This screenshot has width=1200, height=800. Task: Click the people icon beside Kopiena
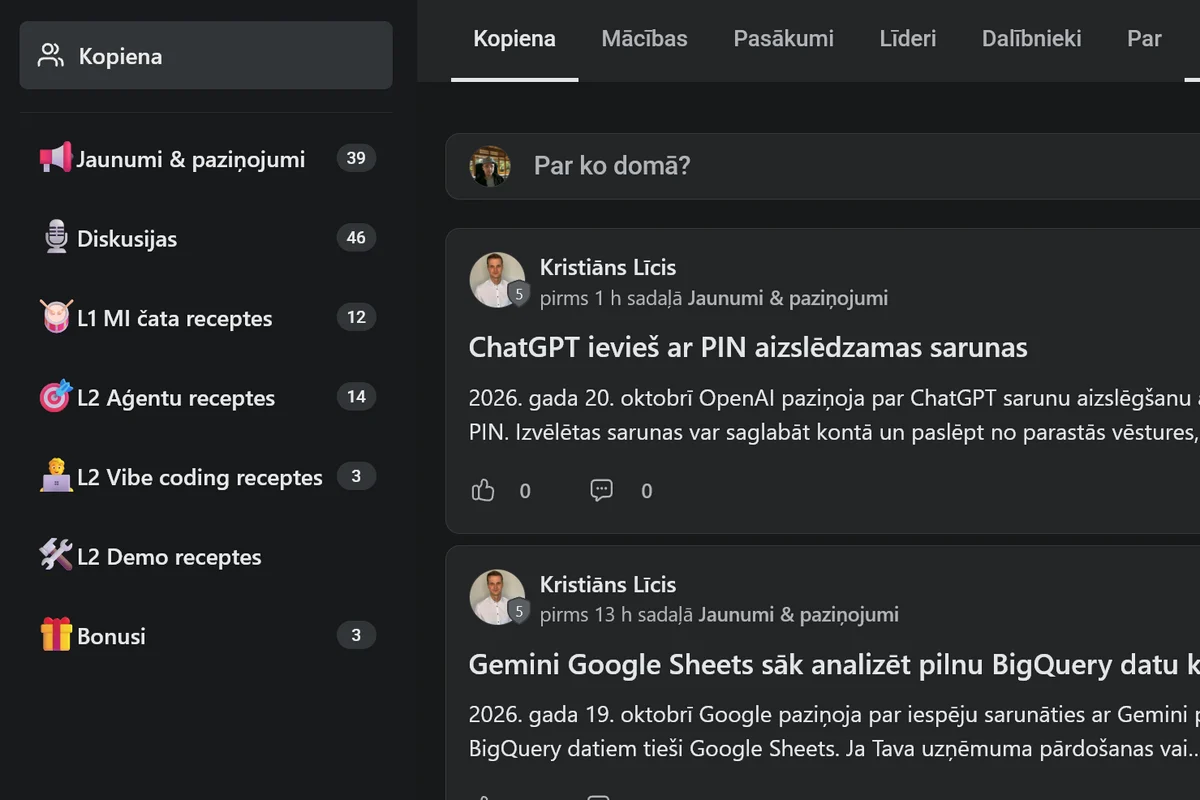pos(51,56)
